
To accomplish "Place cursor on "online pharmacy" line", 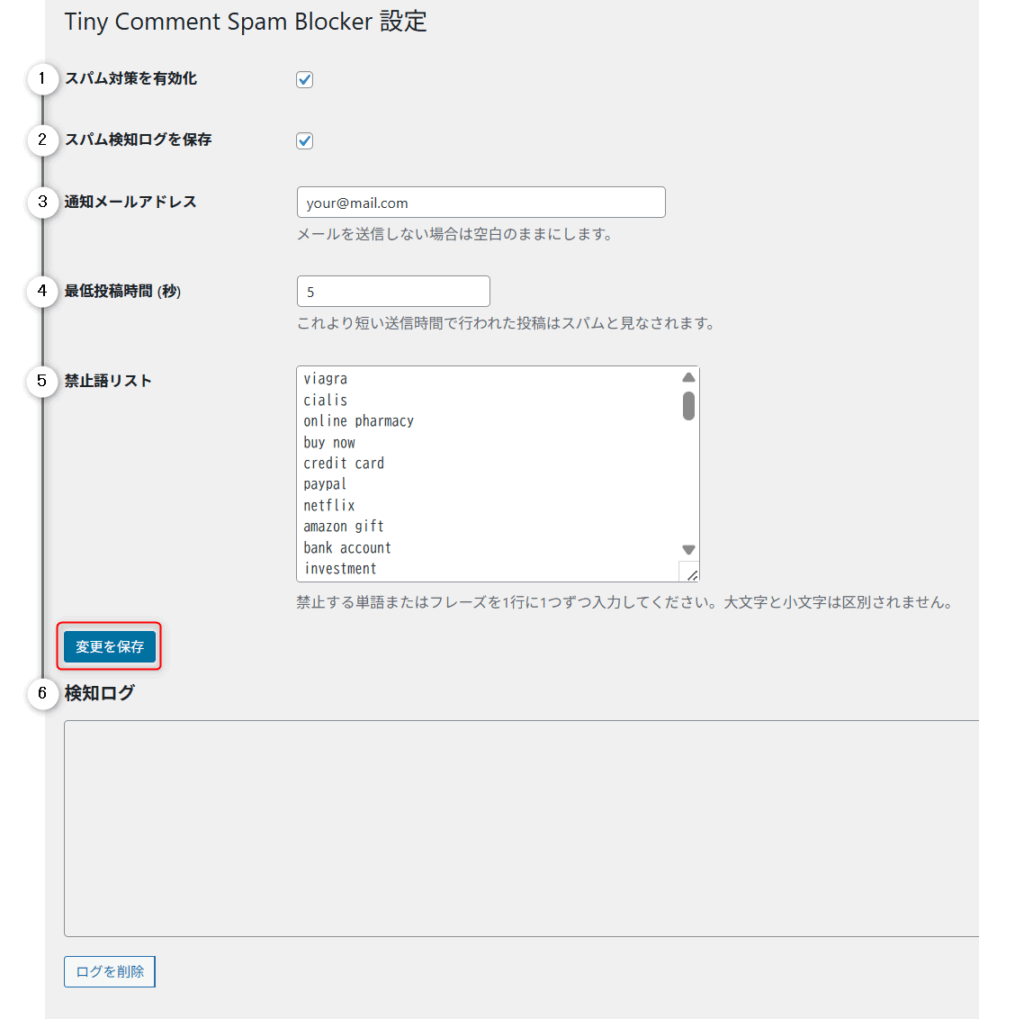I will (x=359, y=421).
